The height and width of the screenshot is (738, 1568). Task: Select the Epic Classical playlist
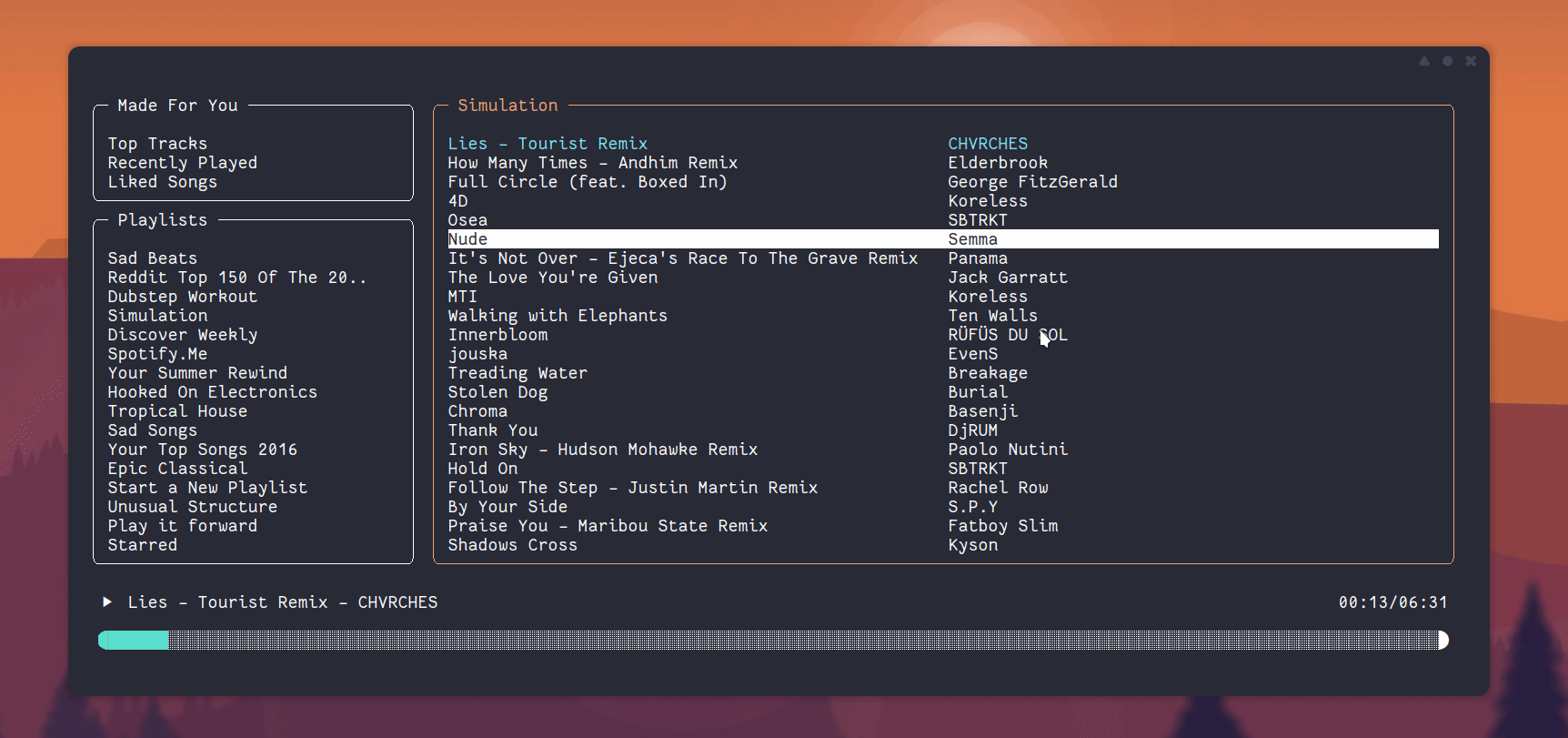click(x=177, y=469)
